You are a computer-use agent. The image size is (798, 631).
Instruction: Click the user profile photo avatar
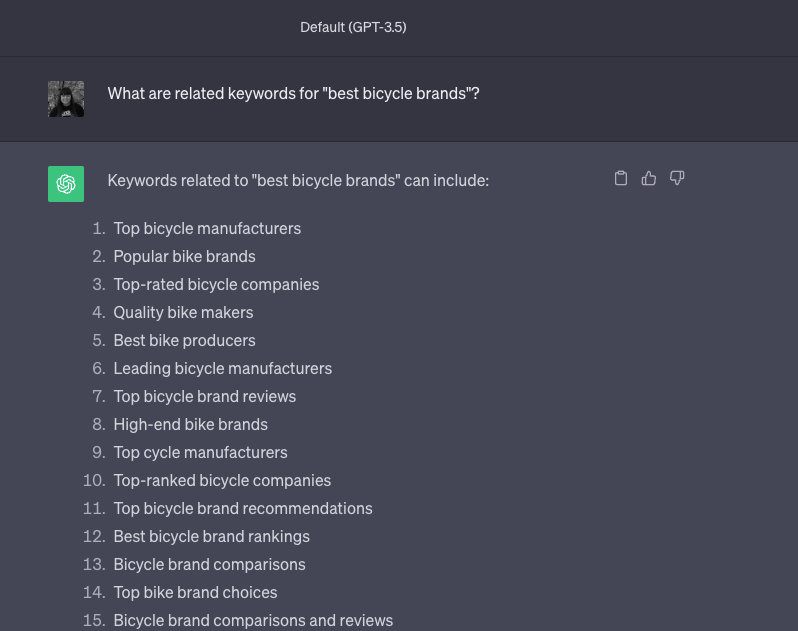point(66,99)
